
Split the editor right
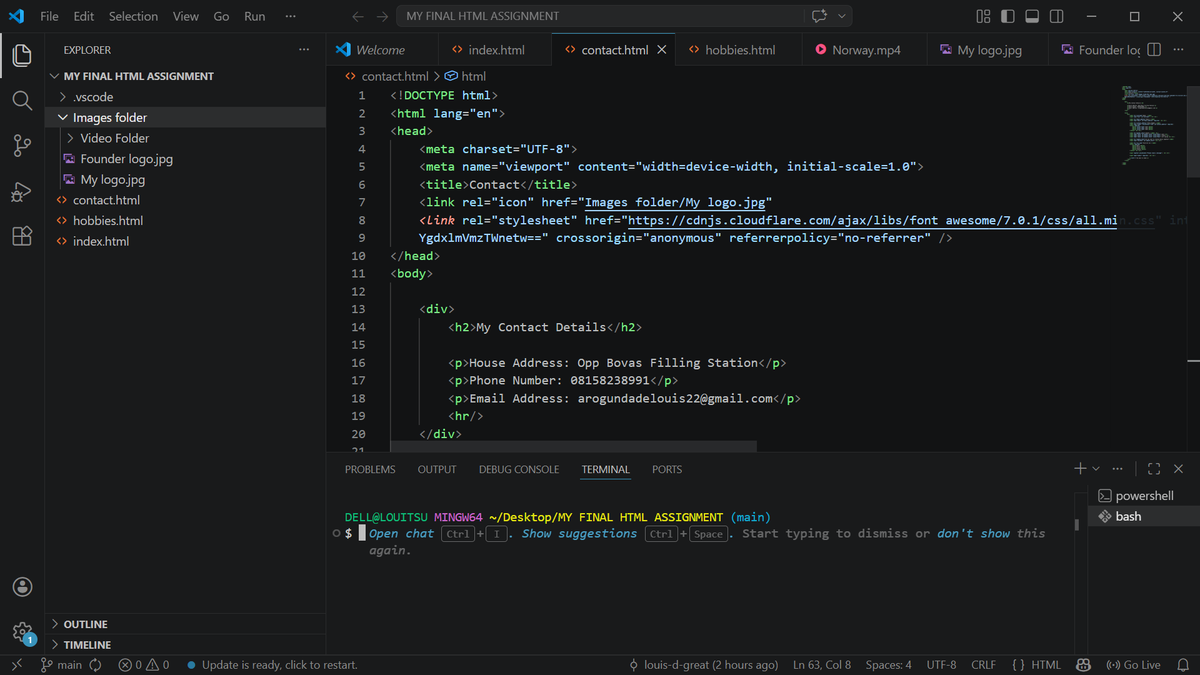[x=1153, y=50]
